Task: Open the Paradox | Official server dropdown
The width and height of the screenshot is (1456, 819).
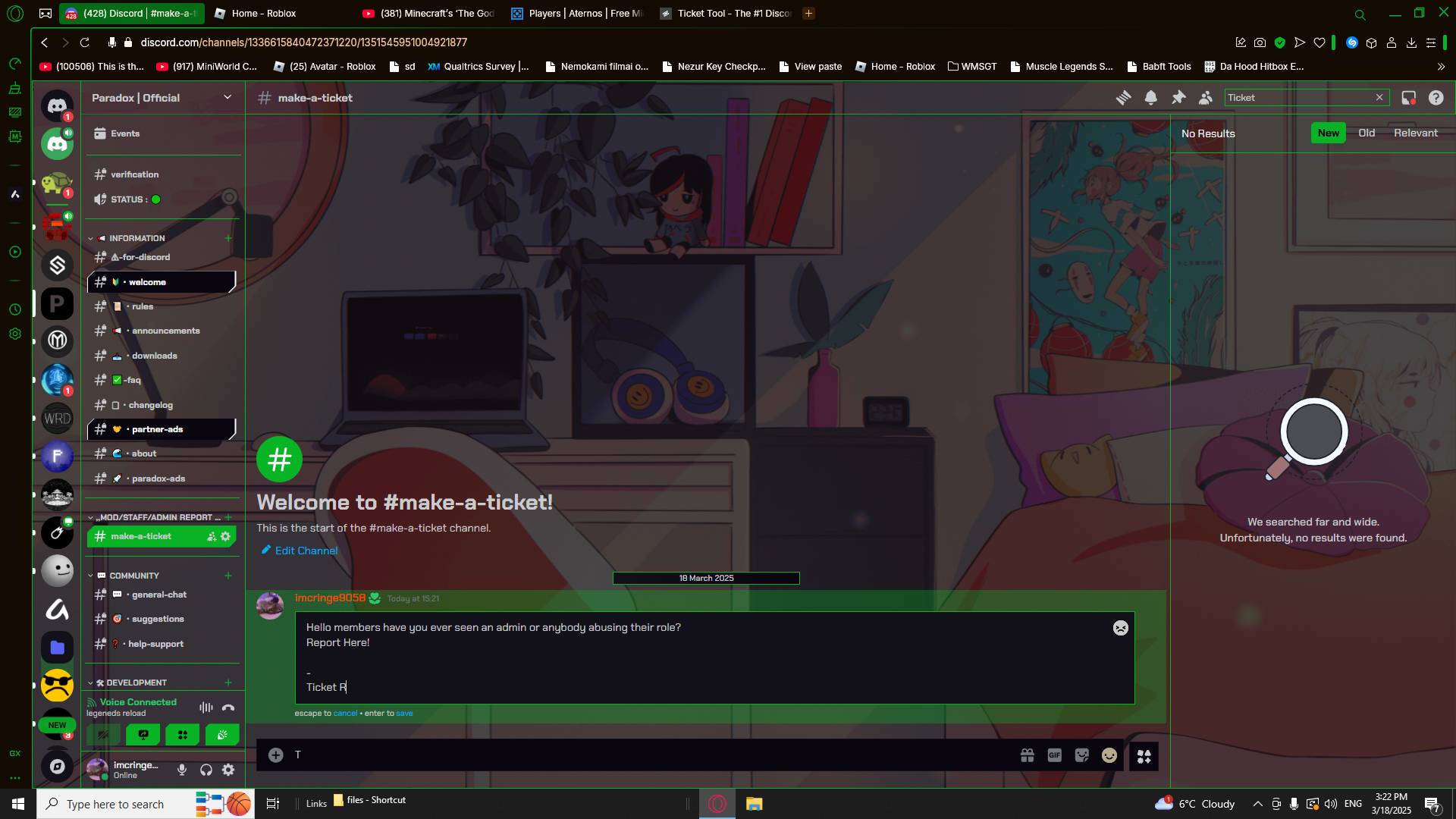Action: tap(227, 98)
